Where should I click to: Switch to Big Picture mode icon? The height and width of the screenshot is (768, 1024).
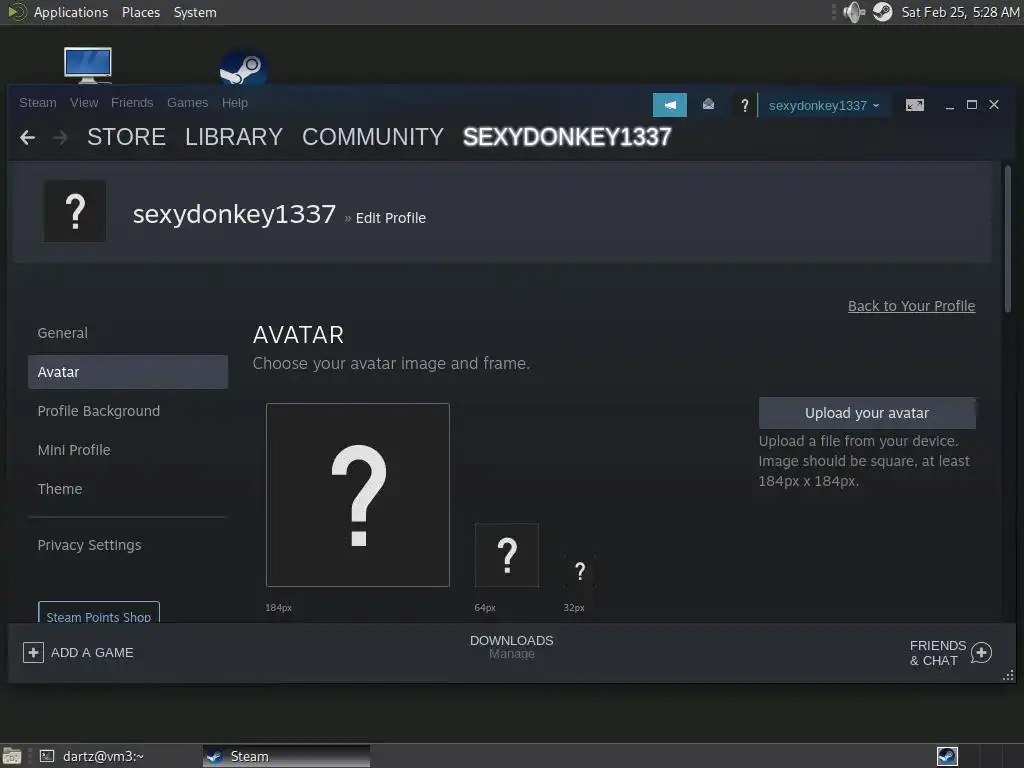coord(914,105)
